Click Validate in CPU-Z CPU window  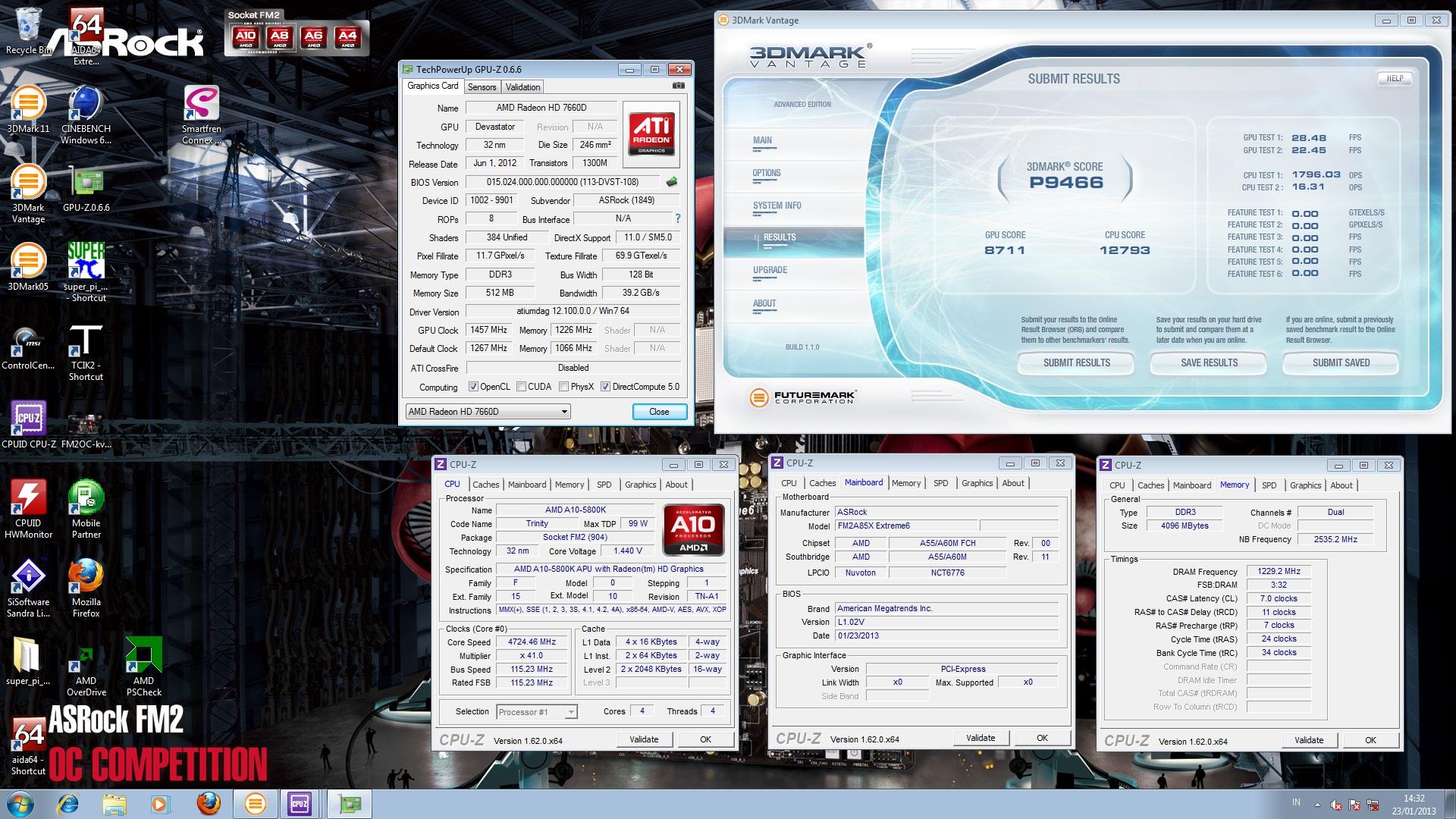click(x=643, y=739)
